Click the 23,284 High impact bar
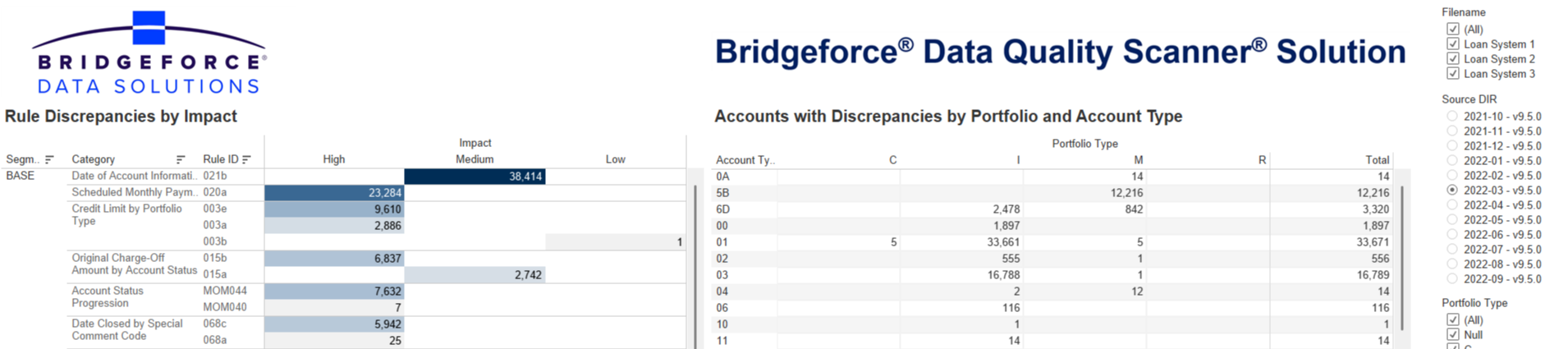The image size is (1568, 349). tap(334, 192)
